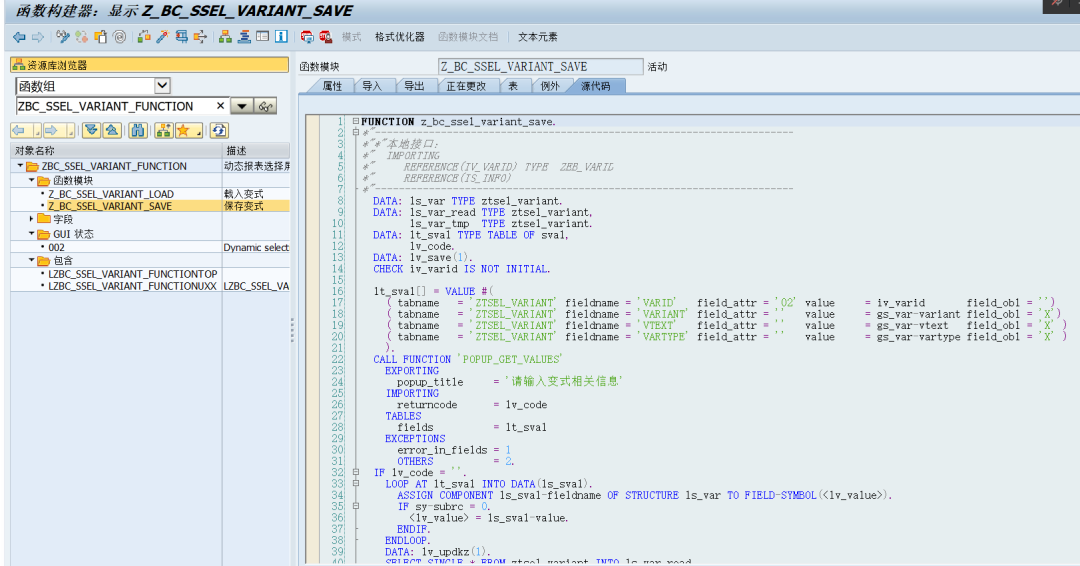Select include LZBC_SSEL_VARIANT_FUNCTIONUXX
1080x566 pixels.
(132, 286)
